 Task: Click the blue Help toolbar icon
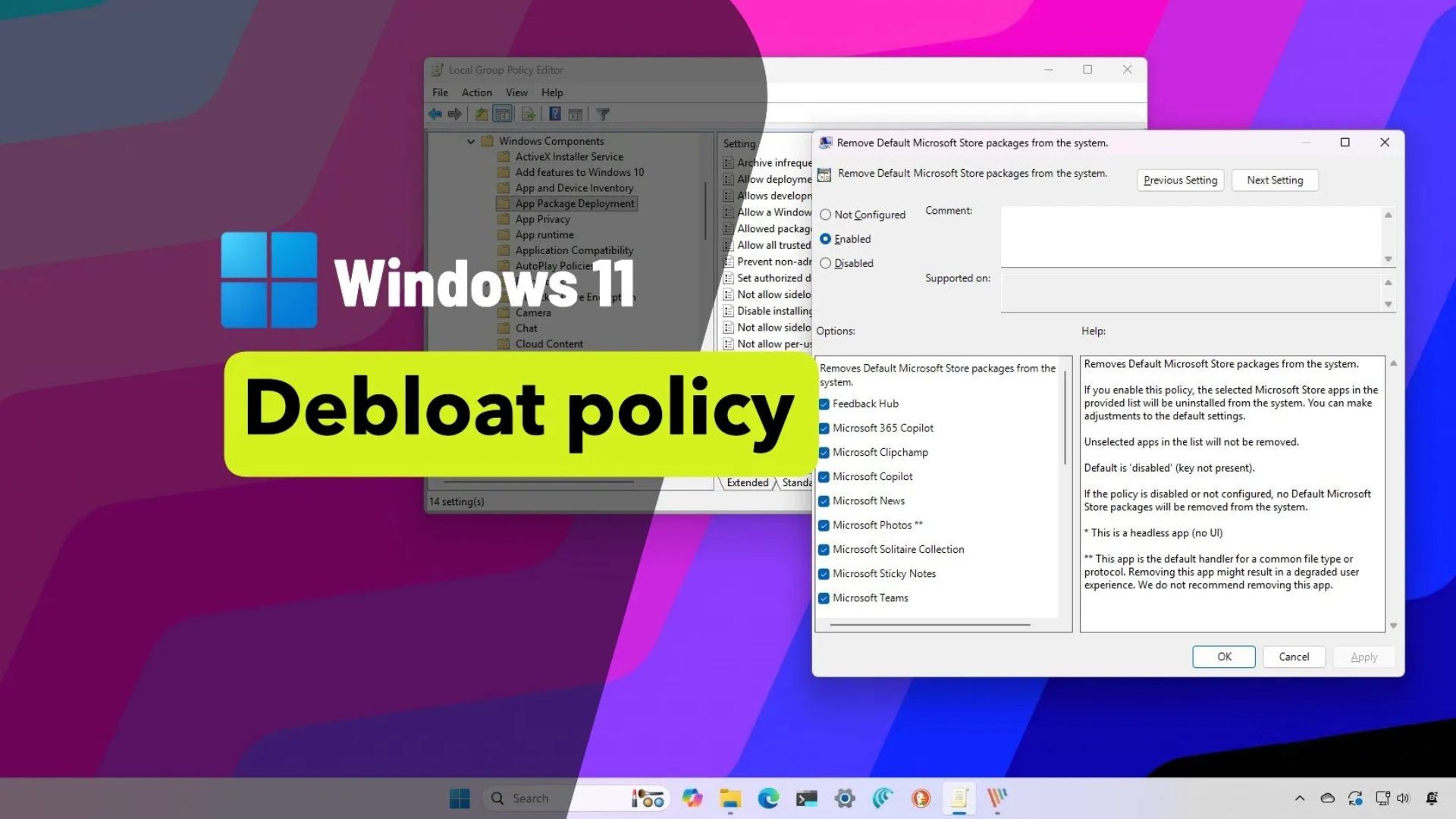555,115
